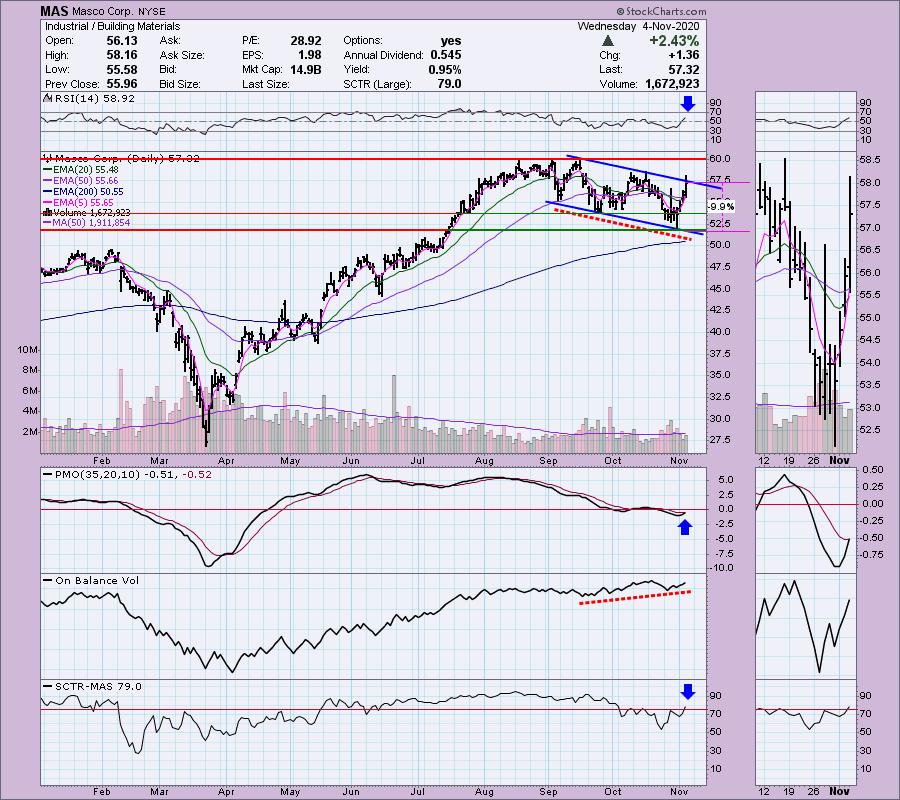Click the Chg value +1.36
900x800 pixels.
point(684,55)
